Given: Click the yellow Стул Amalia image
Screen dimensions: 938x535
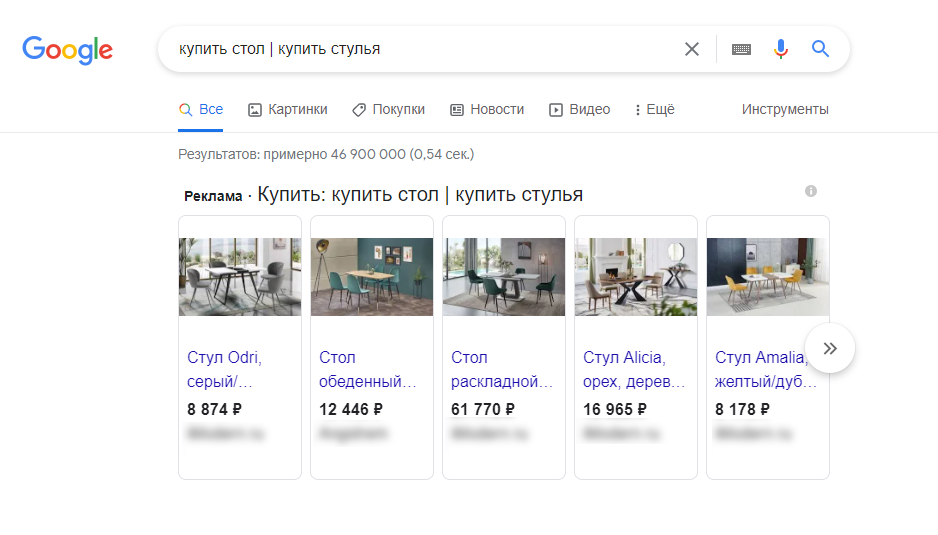Looking at the screenshot, I should (768, 276).
